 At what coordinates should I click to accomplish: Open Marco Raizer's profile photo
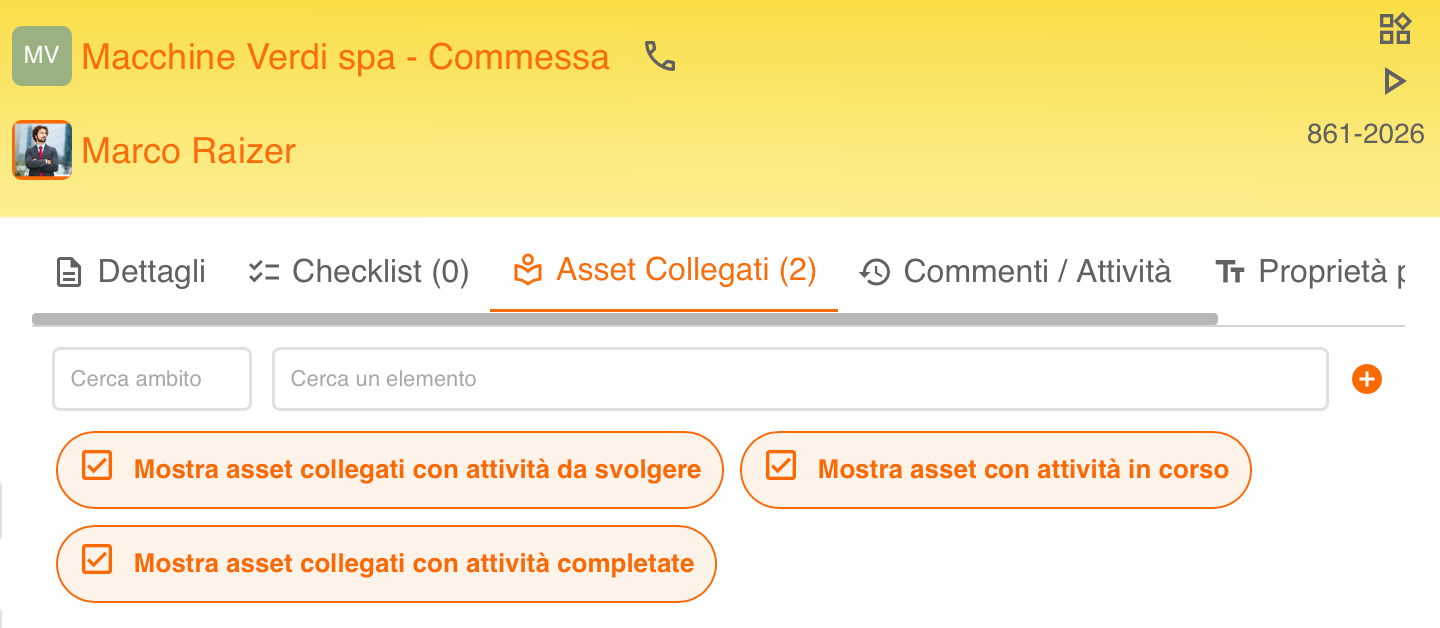click(x=41, y=150)
